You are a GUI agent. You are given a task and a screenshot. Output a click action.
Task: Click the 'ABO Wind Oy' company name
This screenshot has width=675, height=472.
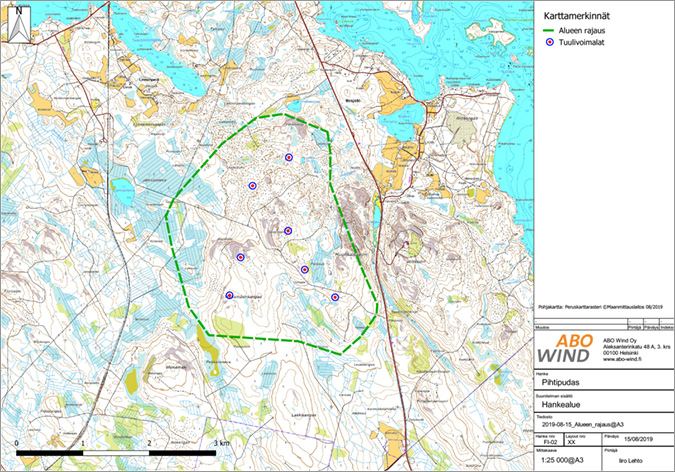pos(619,340)
